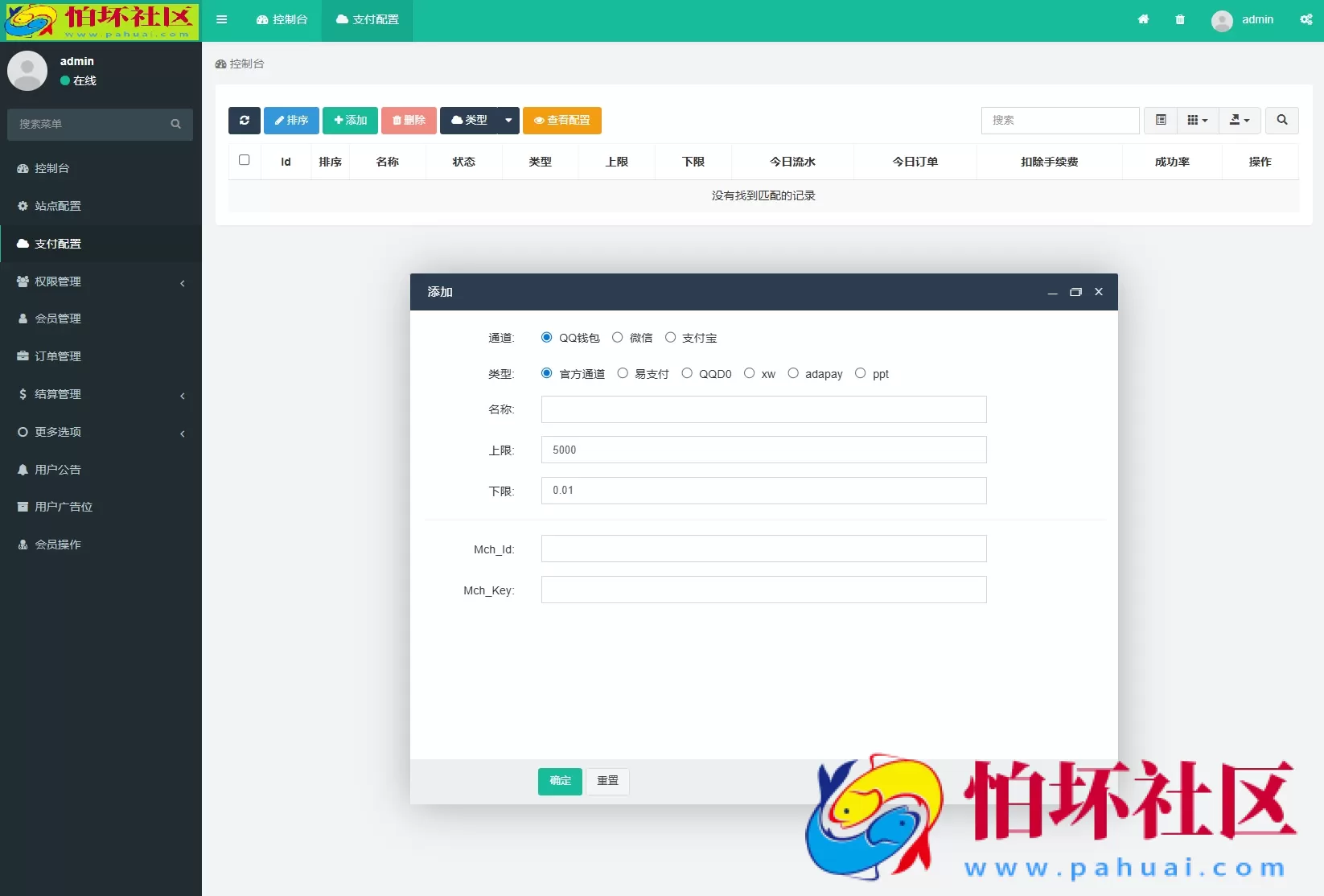This screenshot has height=896, width=1324.
Task: Open the 订单管理 sidebar menu item
Action: 56,356
